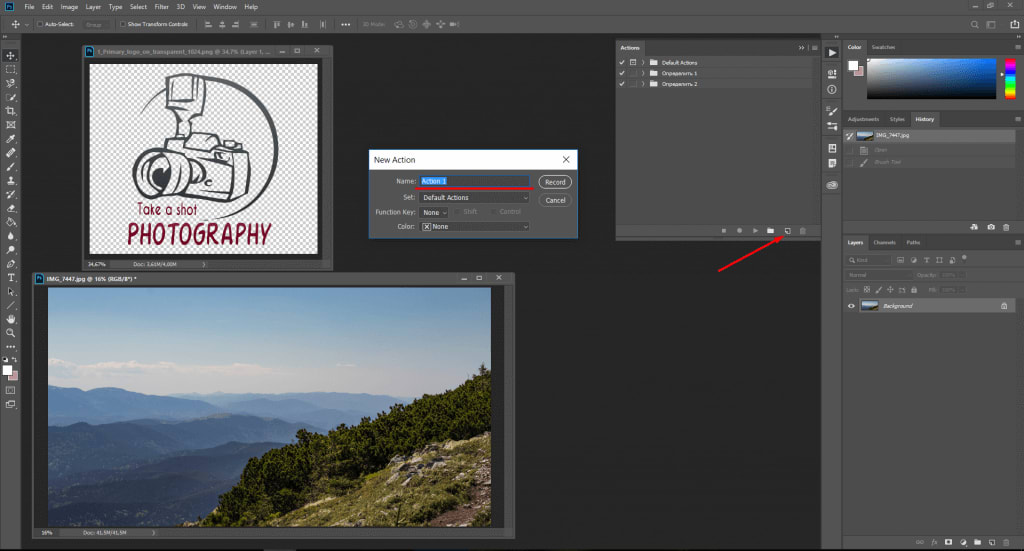Click the action Name input field
The width and height of the screenshot is (1024, 551).
(474, 181)
